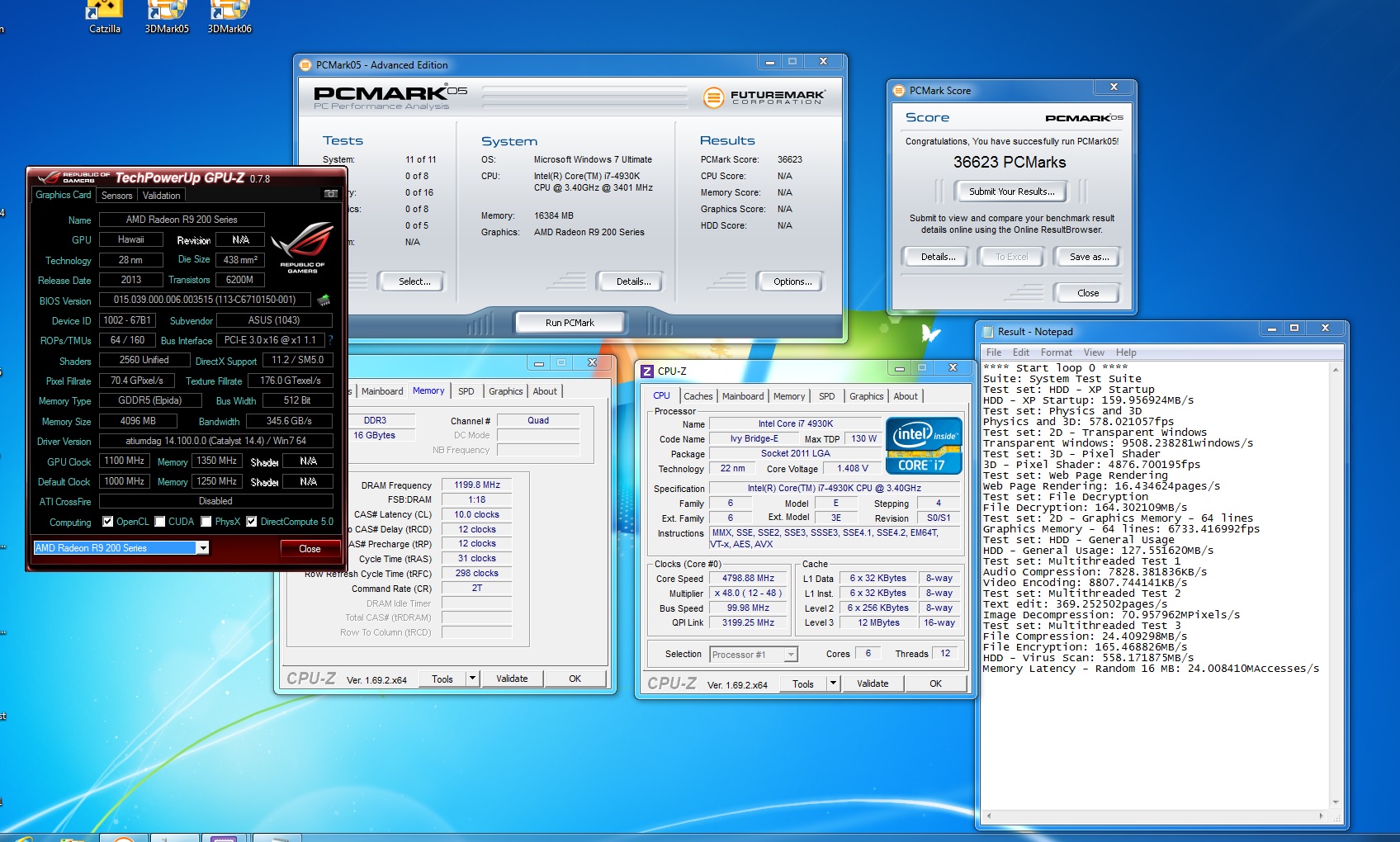Close the CPU-Z Memory window
This screenshot has width=1400, height=842.
click(x=592, y=363)
